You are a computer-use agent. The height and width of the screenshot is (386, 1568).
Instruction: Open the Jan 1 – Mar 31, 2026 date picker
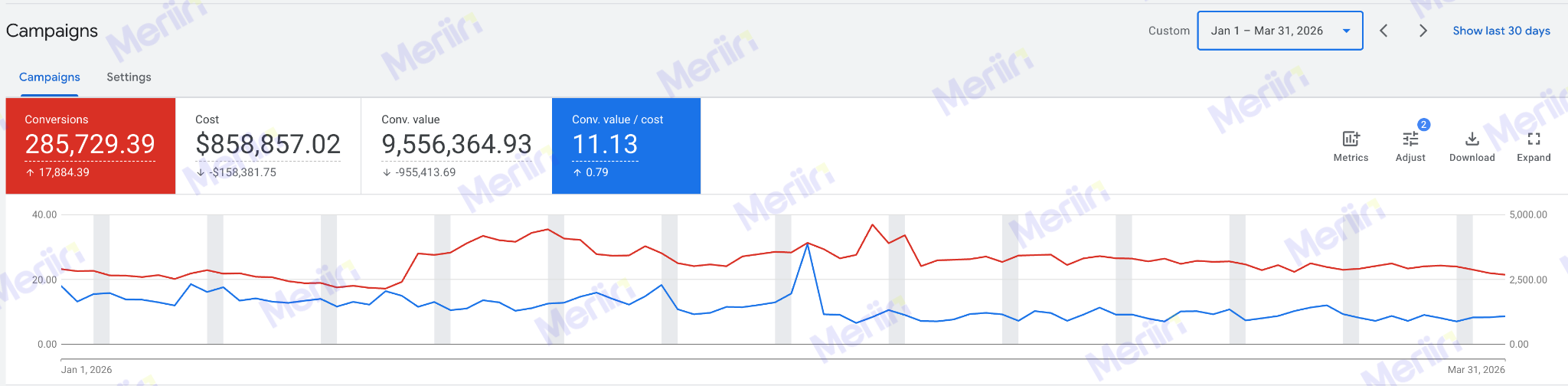pyautogui.click(x=1280, y=31)
